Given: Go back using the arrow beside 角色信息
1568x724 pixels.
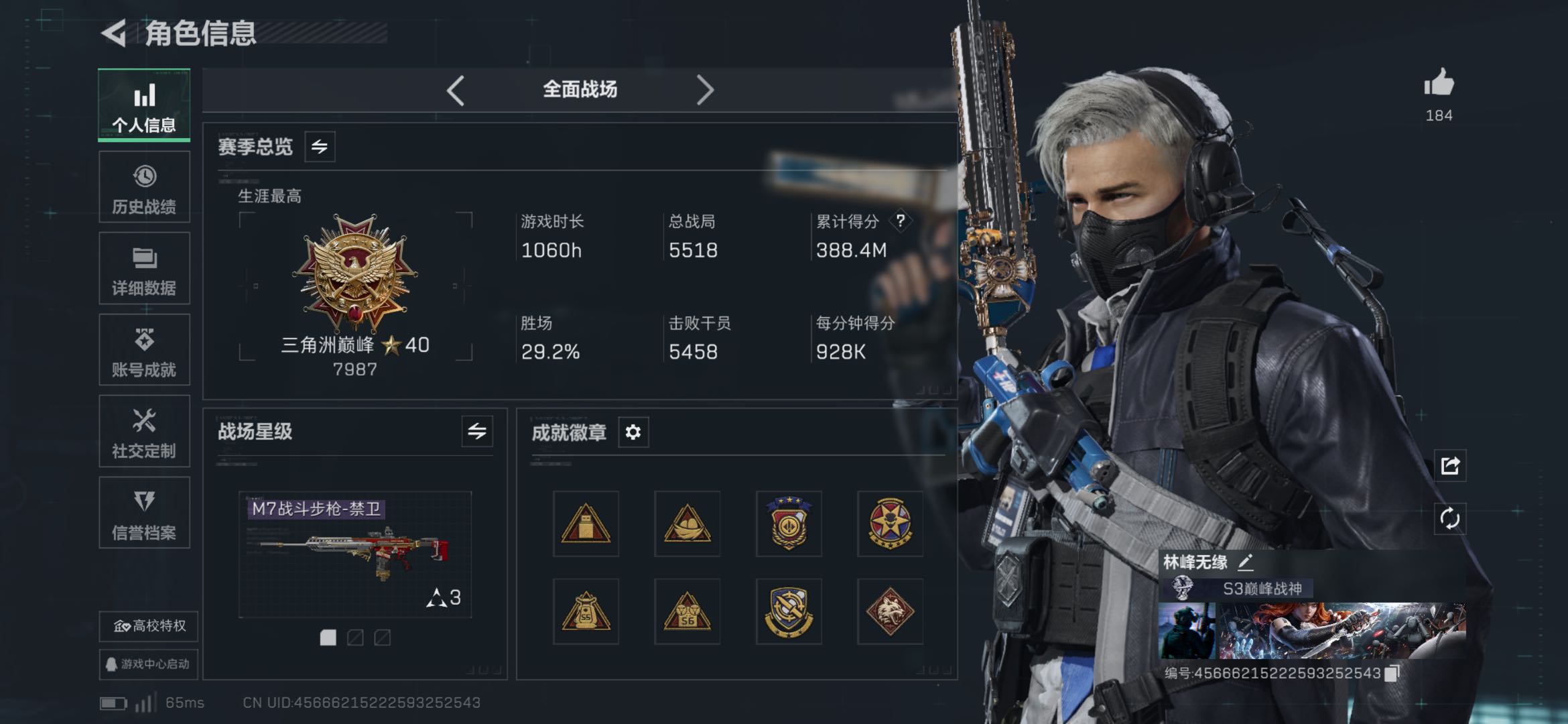Looking at the screenshot, I should [114, 33].
